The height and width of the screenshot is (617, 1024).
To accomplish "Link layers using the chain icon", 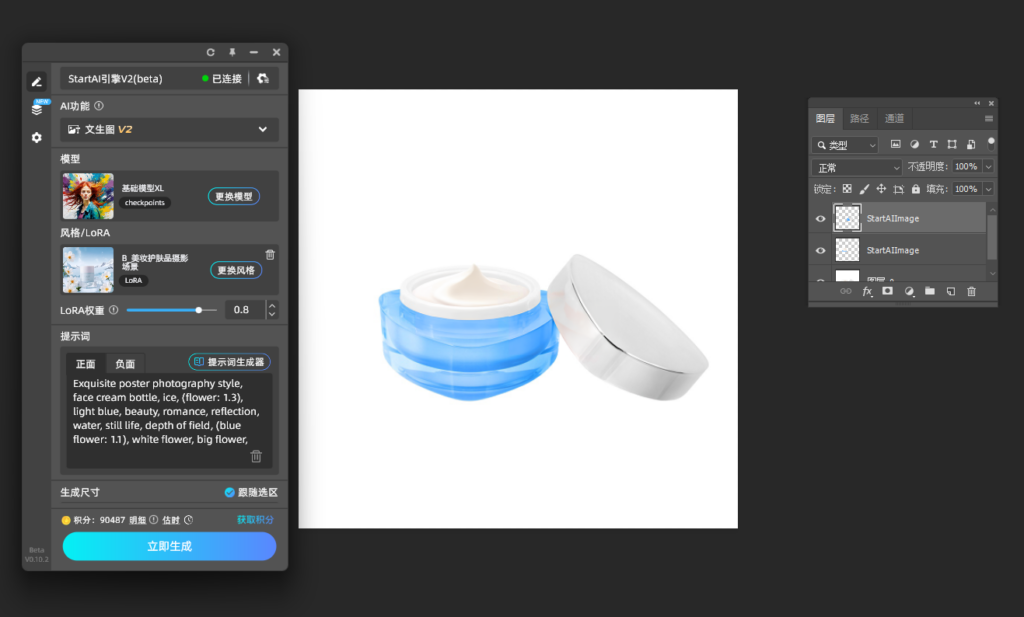I will (846, 291).
